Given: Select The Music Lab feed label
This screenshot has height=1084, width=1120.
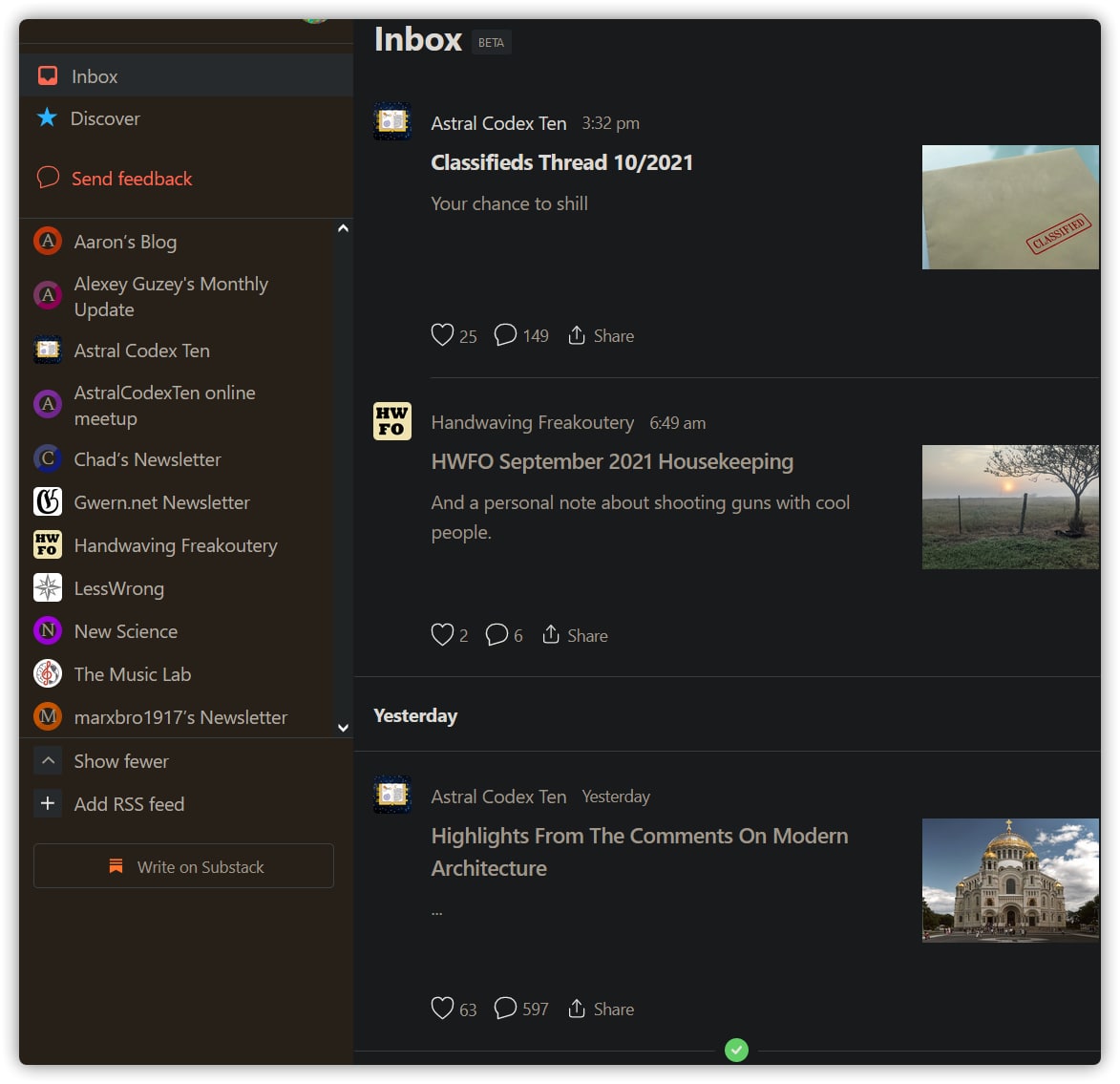Looking at the screenshot, I should click(x=133, y=674).
